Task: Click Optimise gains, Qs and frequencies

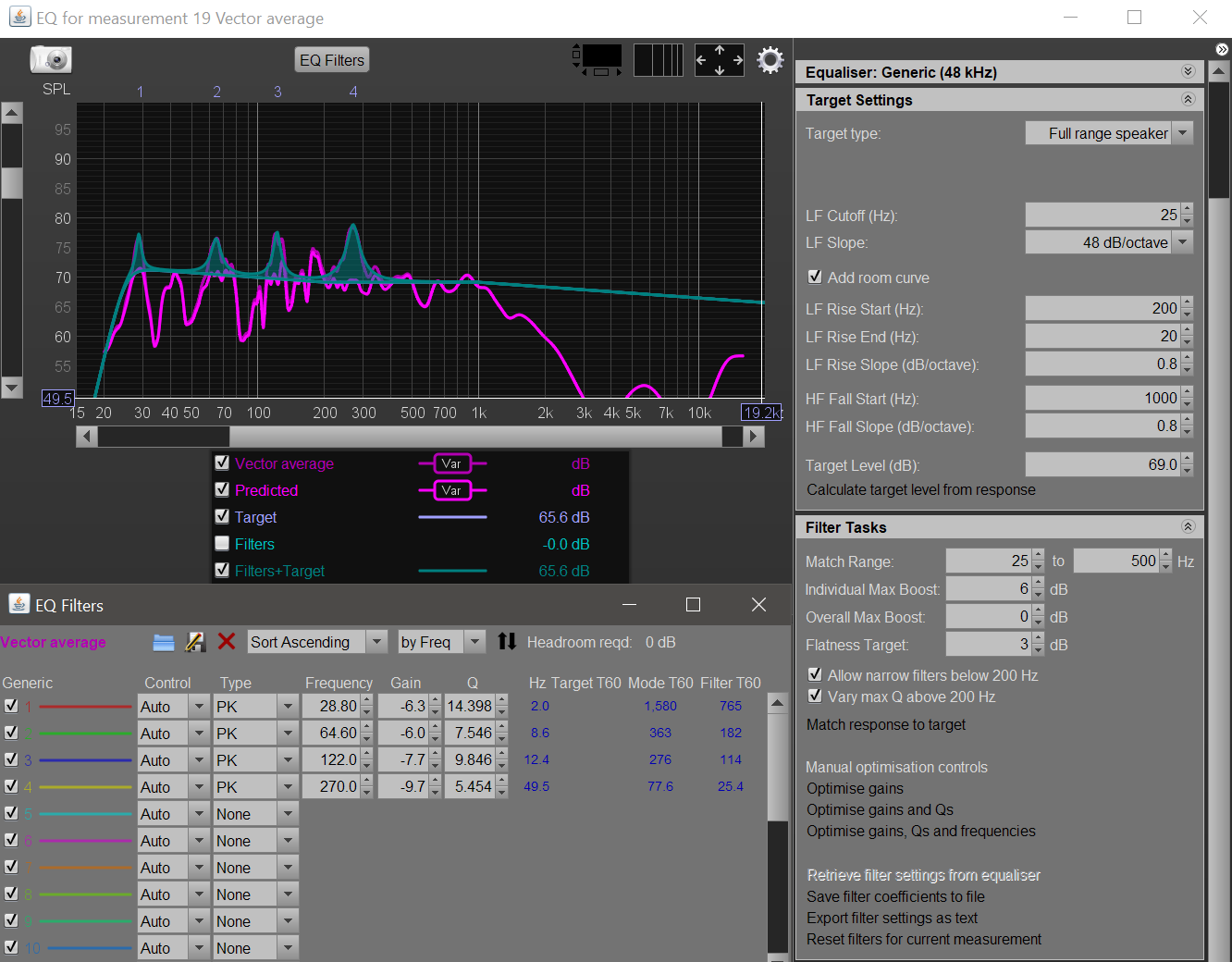Action: [921, 832]
